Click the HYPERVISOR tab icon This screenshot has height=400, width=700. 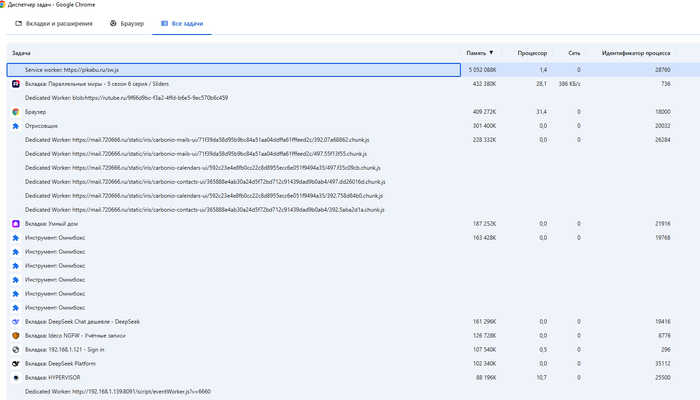pyautogui.click(x=16, y=378)
